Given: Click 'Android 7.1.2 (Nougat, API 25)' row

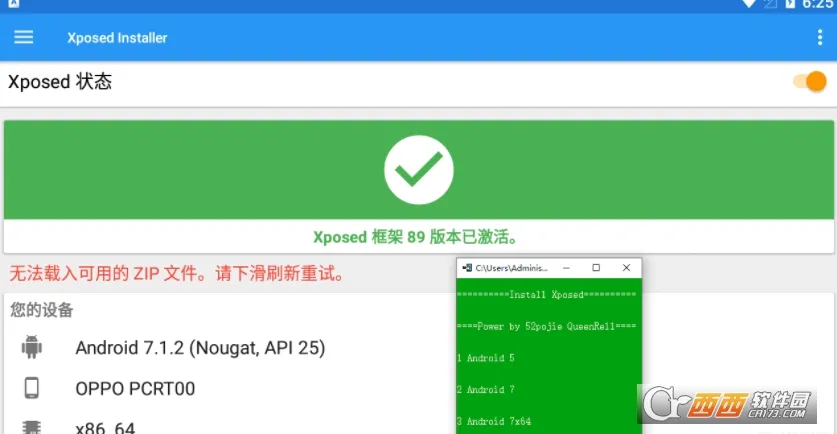Looking at the screenshot, I should (x=200, y=348).
